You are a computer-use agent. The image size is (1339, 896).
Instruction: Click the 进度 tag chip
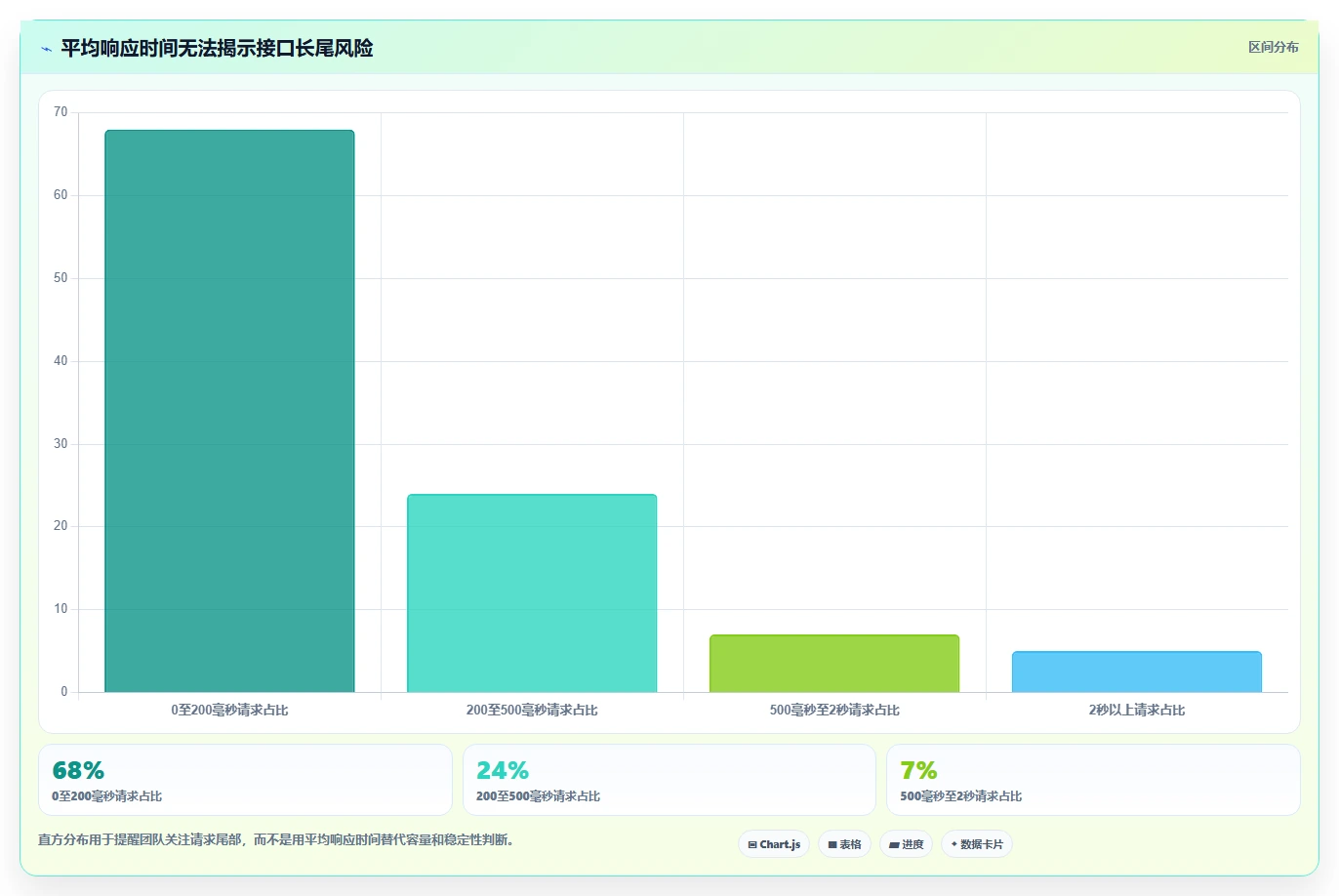(907, 844)
